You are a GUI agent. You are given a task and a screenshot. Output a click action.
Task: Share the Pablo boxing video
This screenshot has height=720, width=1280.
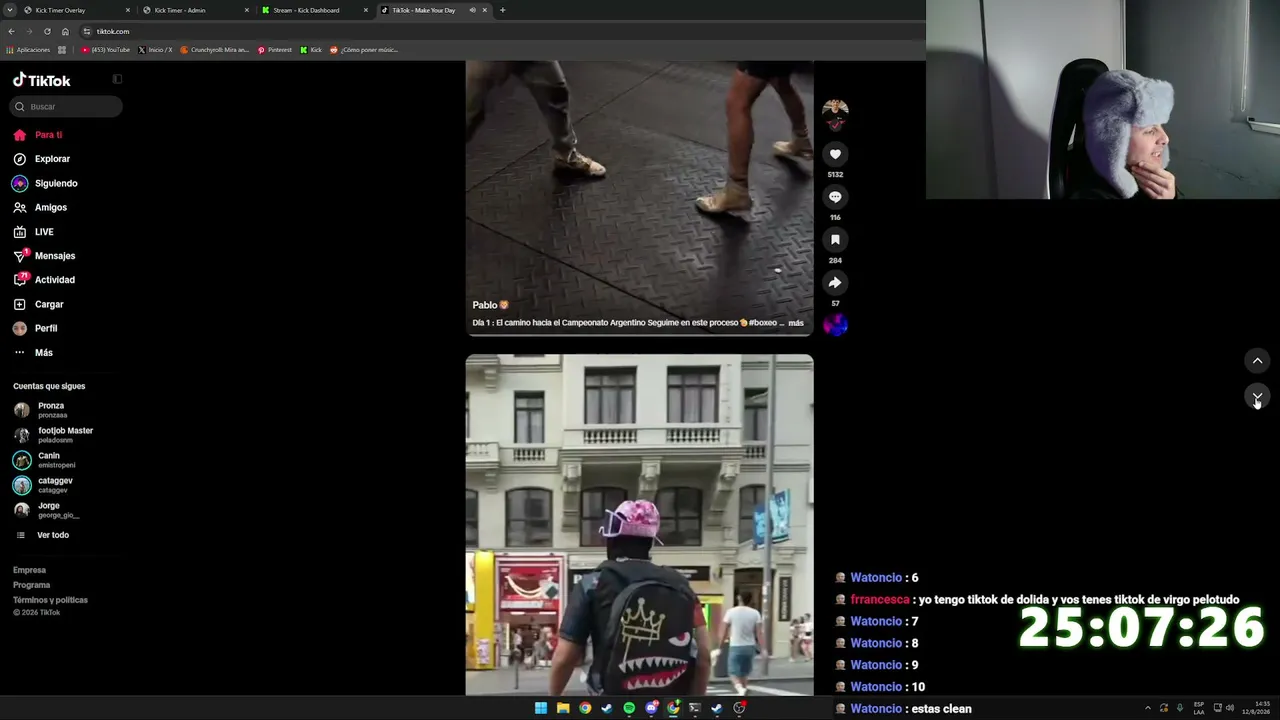coord(835,283)
